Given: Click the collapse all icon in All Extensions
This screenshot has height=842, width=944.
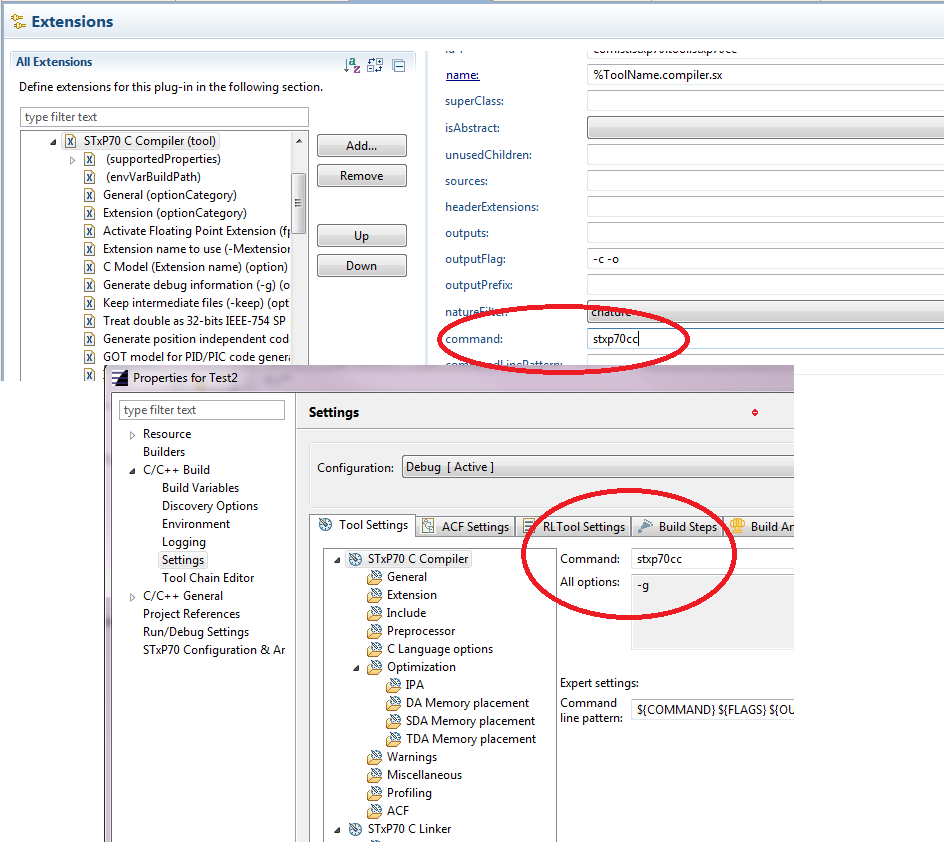Looking at the screenshot, I should (x=398, y=65).
